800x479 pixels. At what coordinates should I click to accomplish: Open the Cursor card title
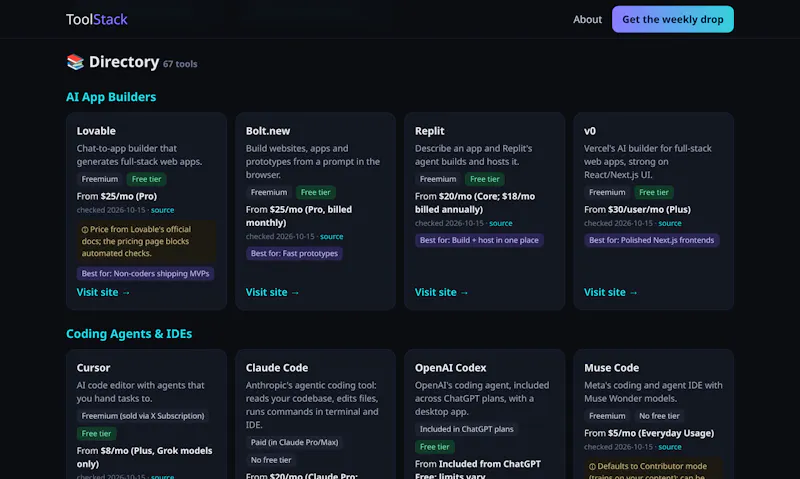(93, 367)
